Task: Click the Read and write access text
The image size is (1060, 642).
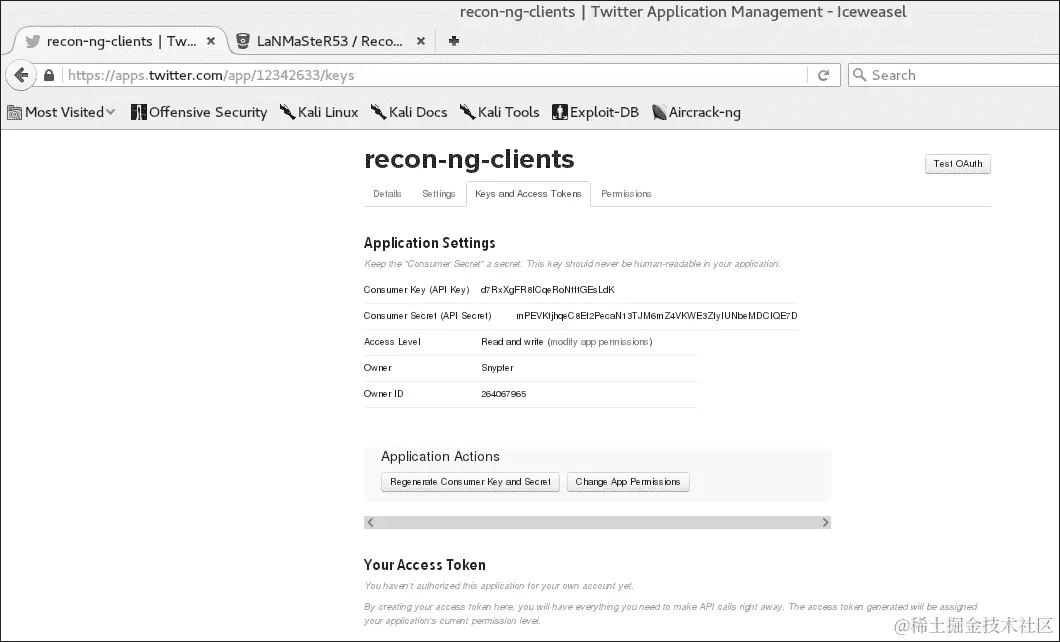Action: [512, 342]
